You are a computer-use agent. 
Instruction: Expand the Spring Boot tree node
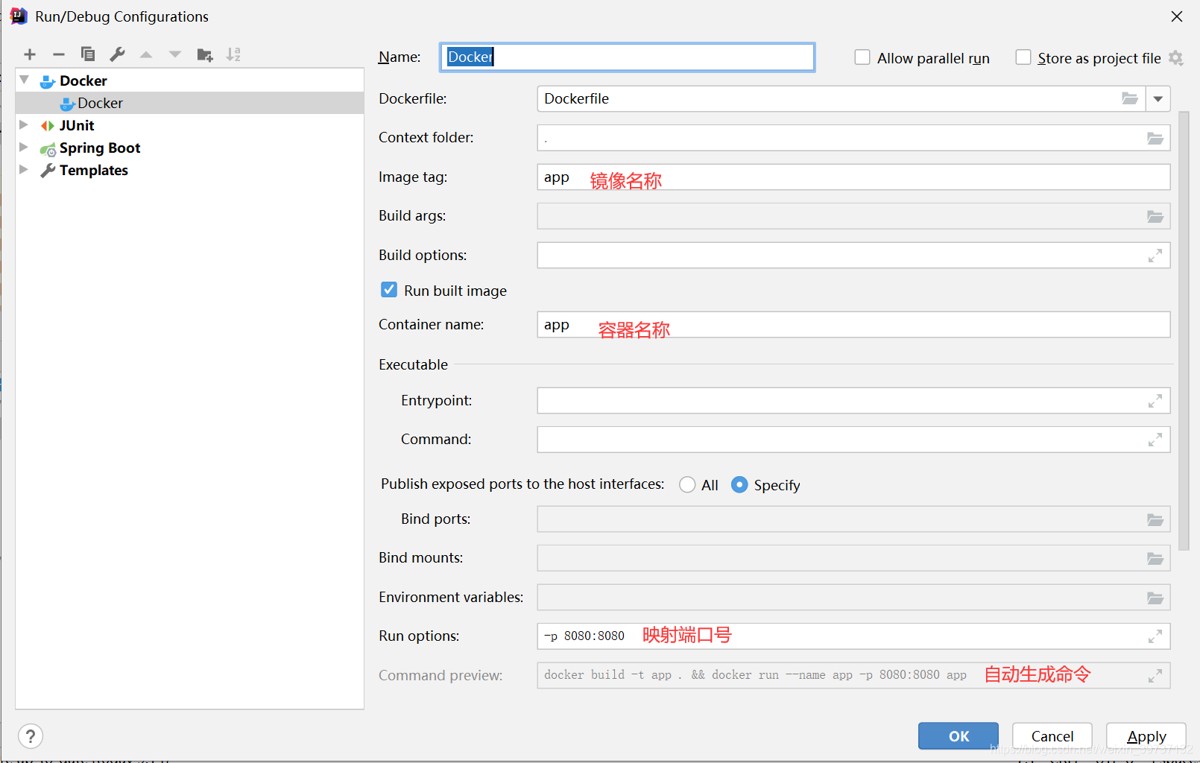pyautogui.click(x=24, y=148)
